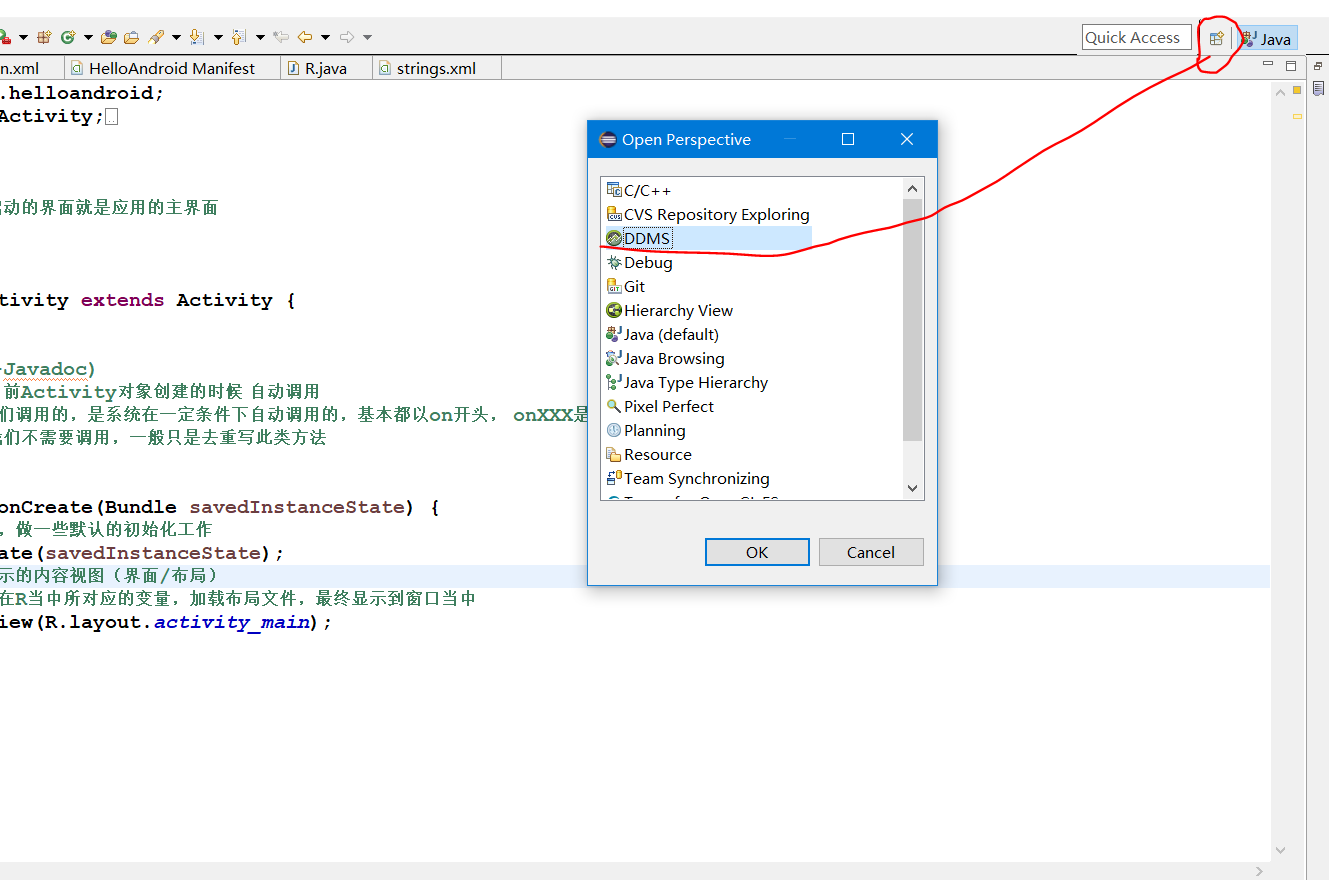Select CVS Repository Exploring perspective

(x=708, y=214)
